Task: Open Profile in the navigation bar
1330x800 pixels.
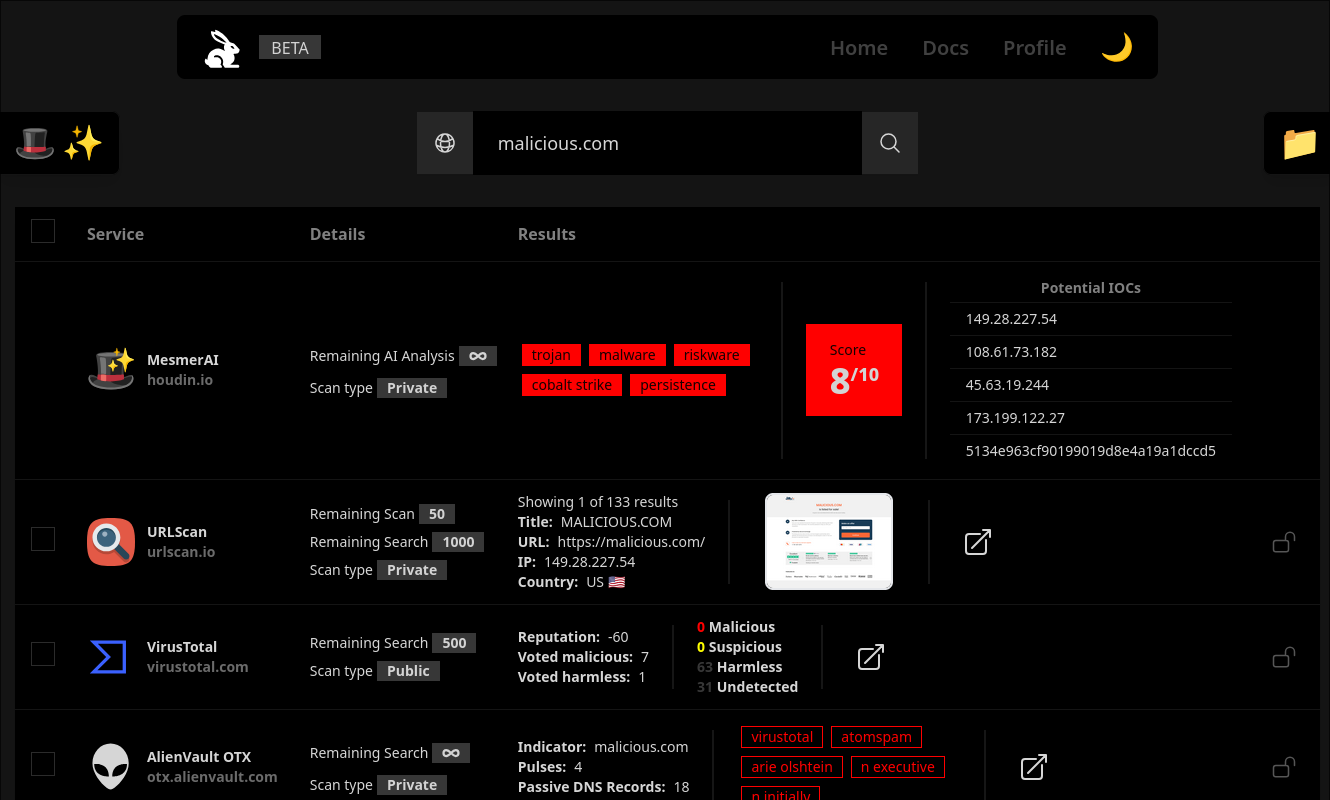Action: click(x=1034, y=48)
